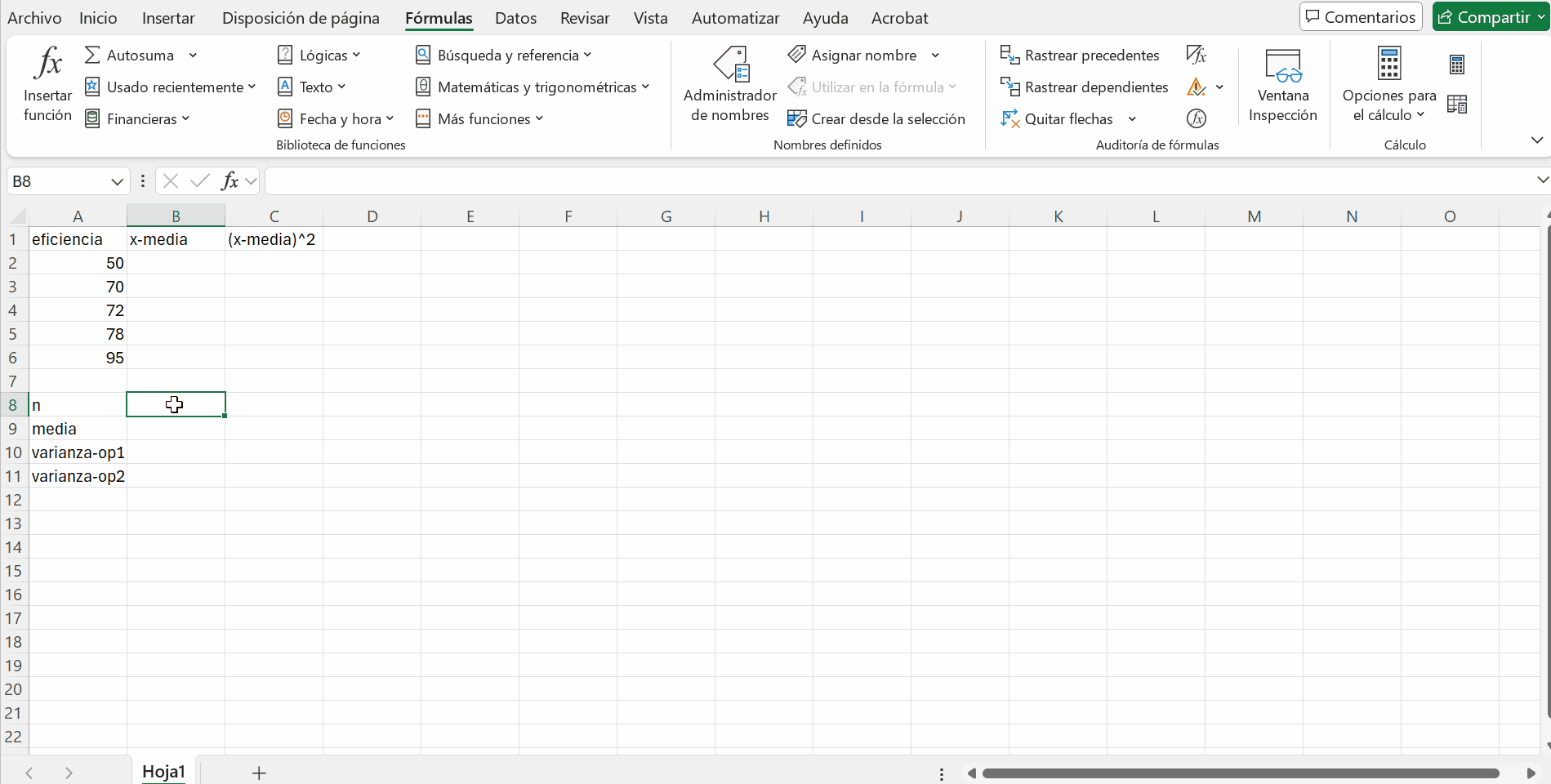The image size is (1551, 784).
Task: Add a new sheet with plus button
Action: coord(259,773)
